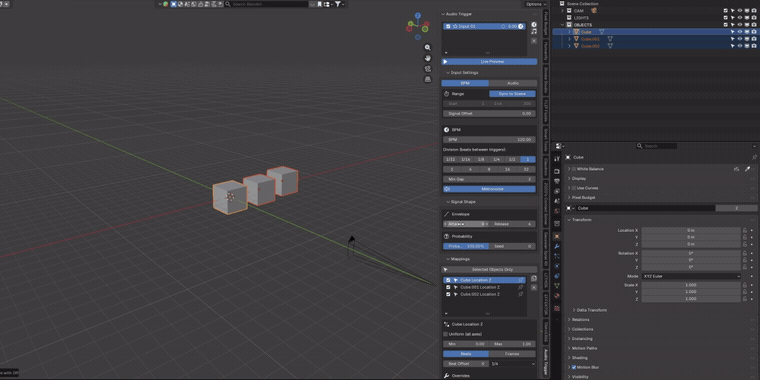This screenshot has height=380, width=760.
Task: Switch to the BPM input tab
Action: click(x=465, y=83)
